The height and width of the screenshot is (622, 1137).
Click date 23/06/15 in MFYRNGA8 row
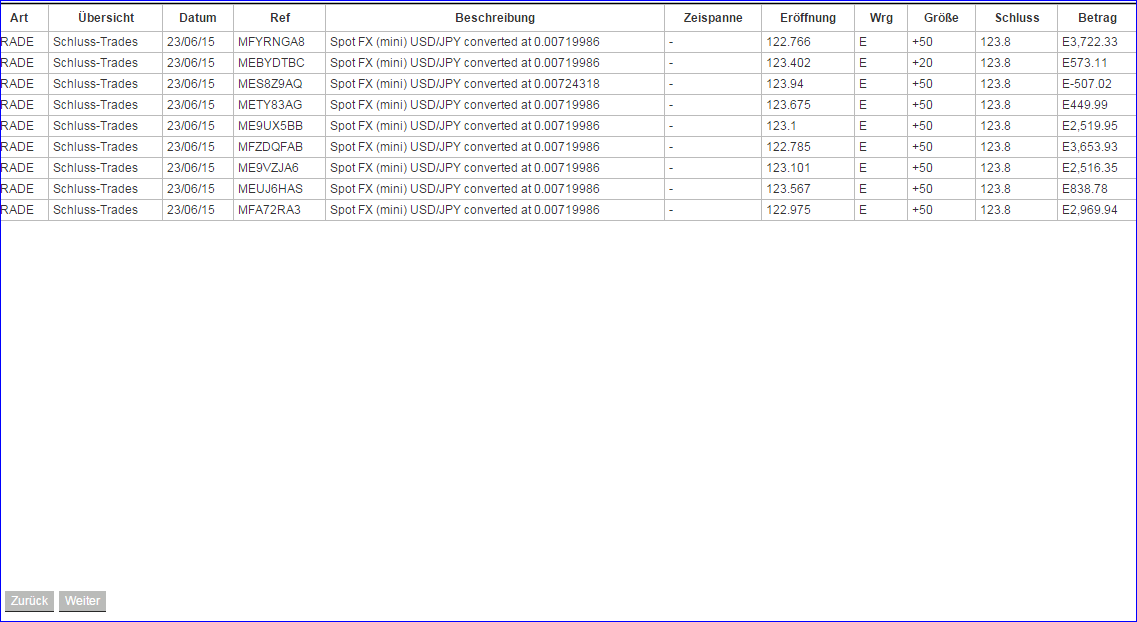click(191, 42)
